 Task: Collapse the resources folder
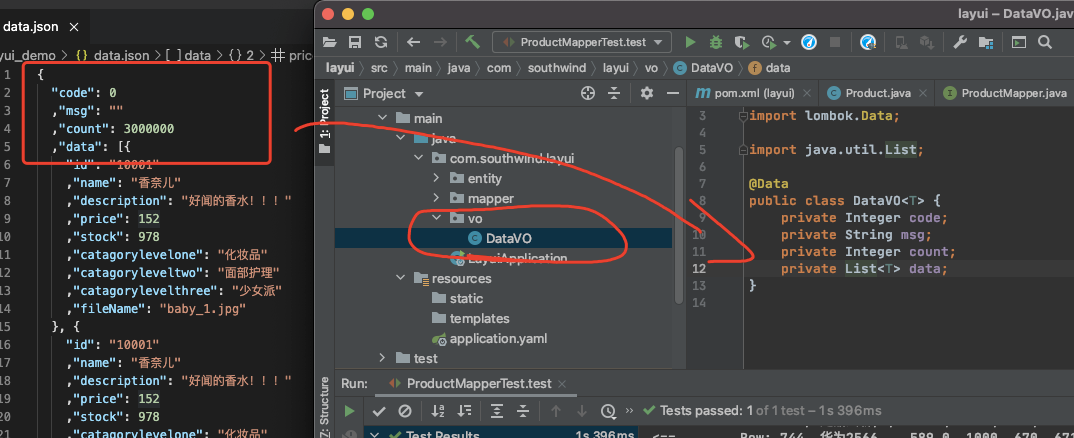pyautogui.click(x=401, y=278)
